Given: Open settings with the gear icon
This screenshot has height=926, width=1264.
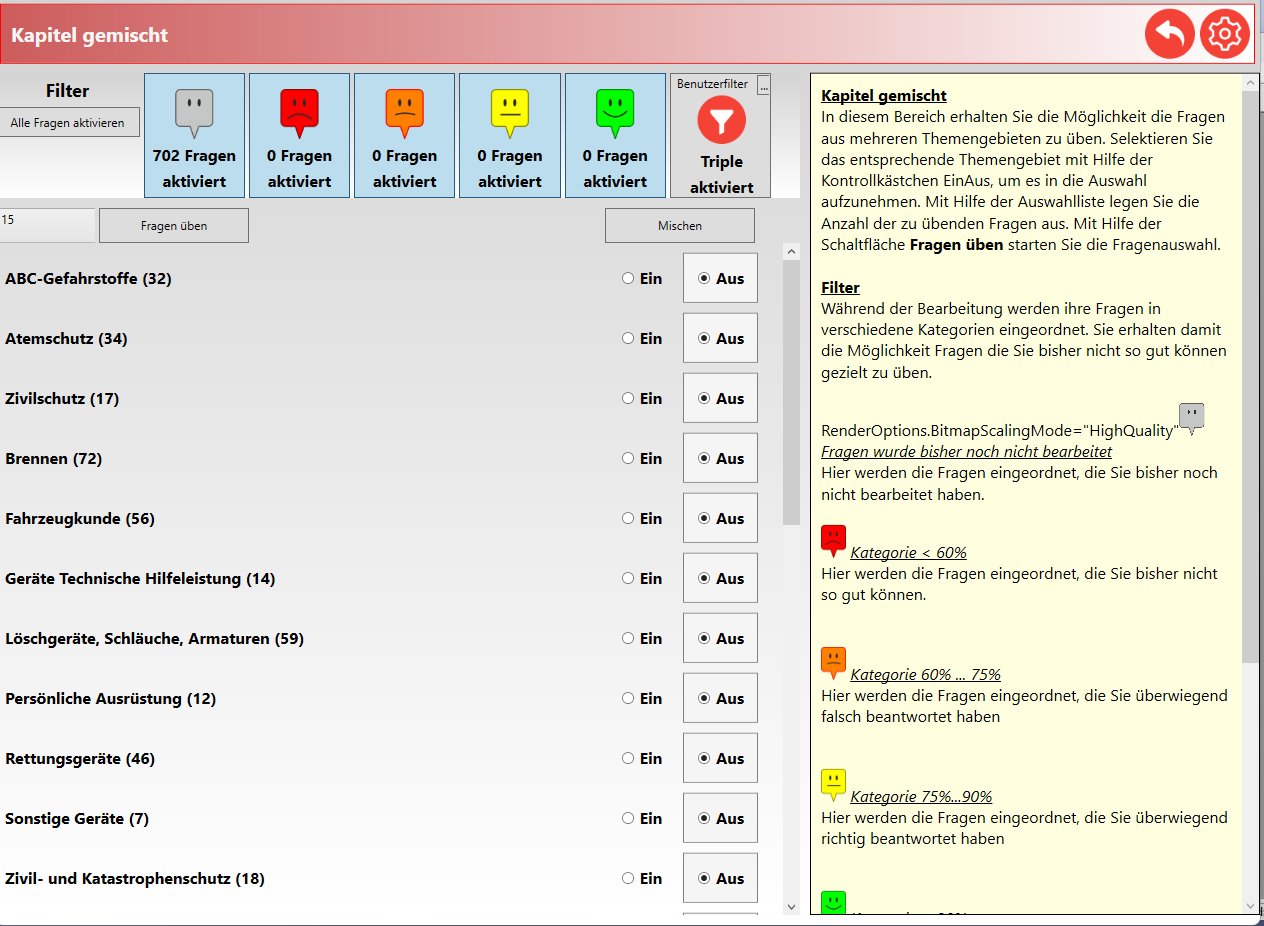Looking at the screenshot, I should 1225,35.
